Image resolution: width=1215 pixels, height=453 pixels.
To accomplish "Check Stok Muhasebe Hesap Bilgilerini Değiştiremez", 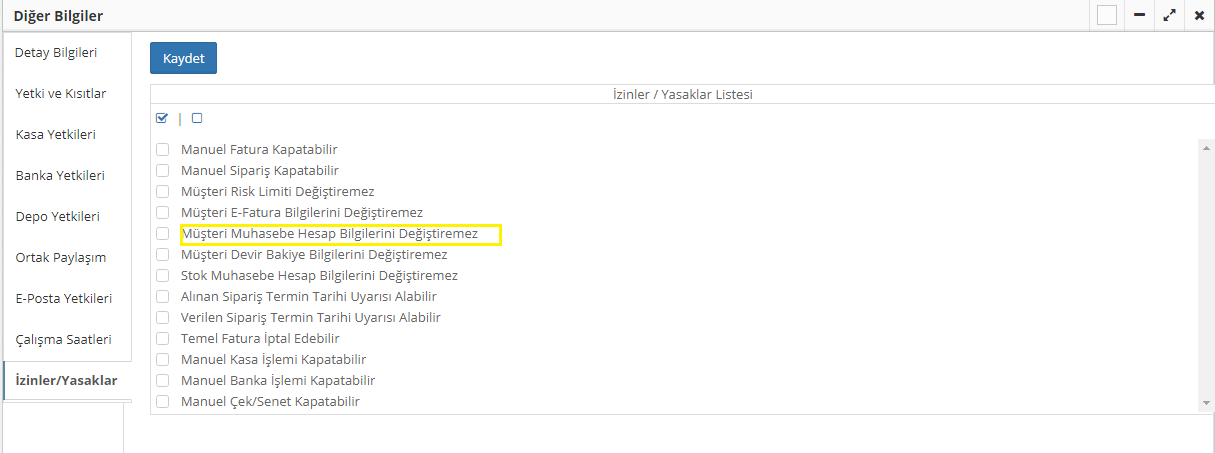I will (162, 276).
